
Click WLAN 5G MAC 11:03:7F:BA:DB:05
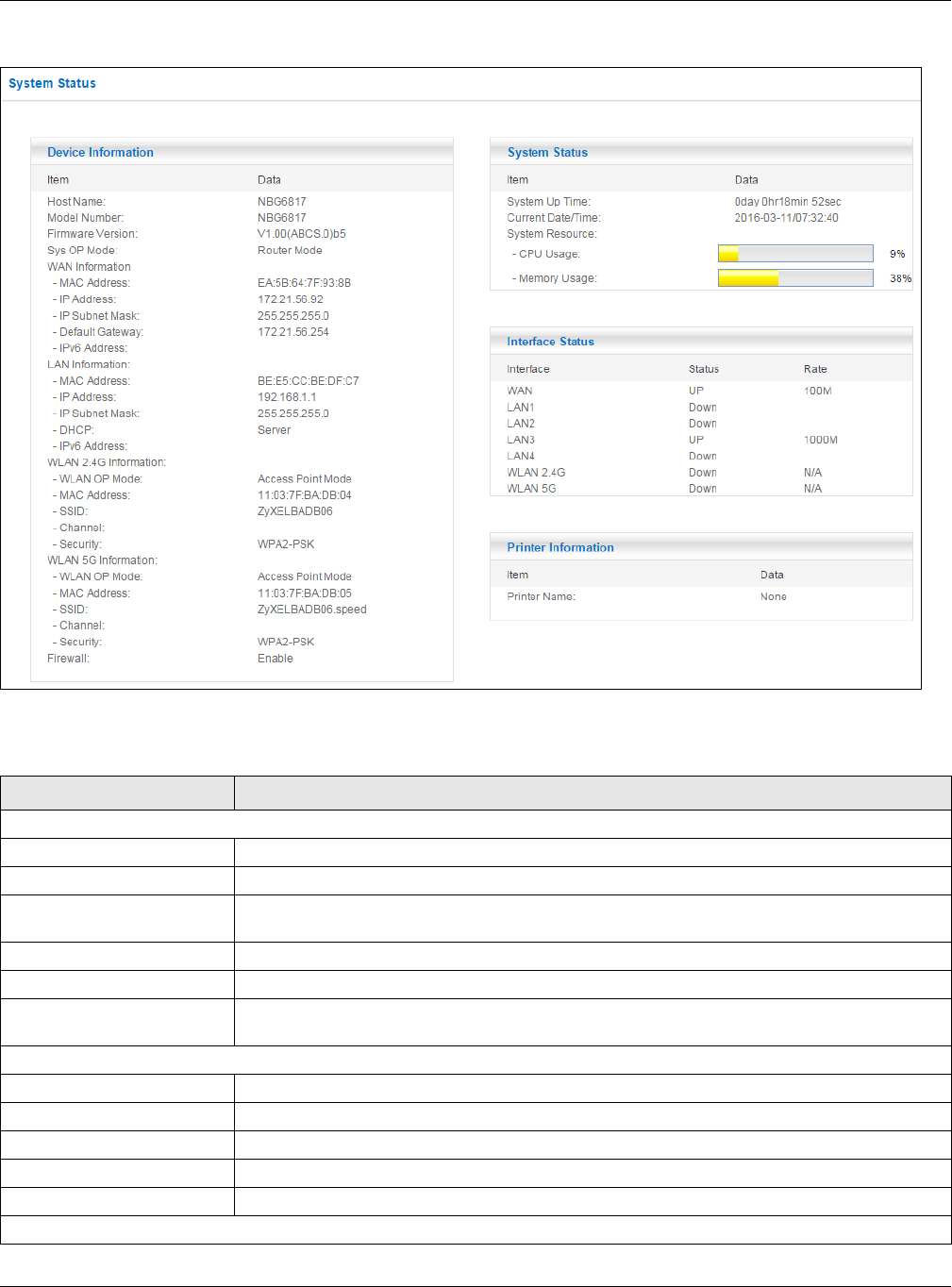tap(305, 593)
